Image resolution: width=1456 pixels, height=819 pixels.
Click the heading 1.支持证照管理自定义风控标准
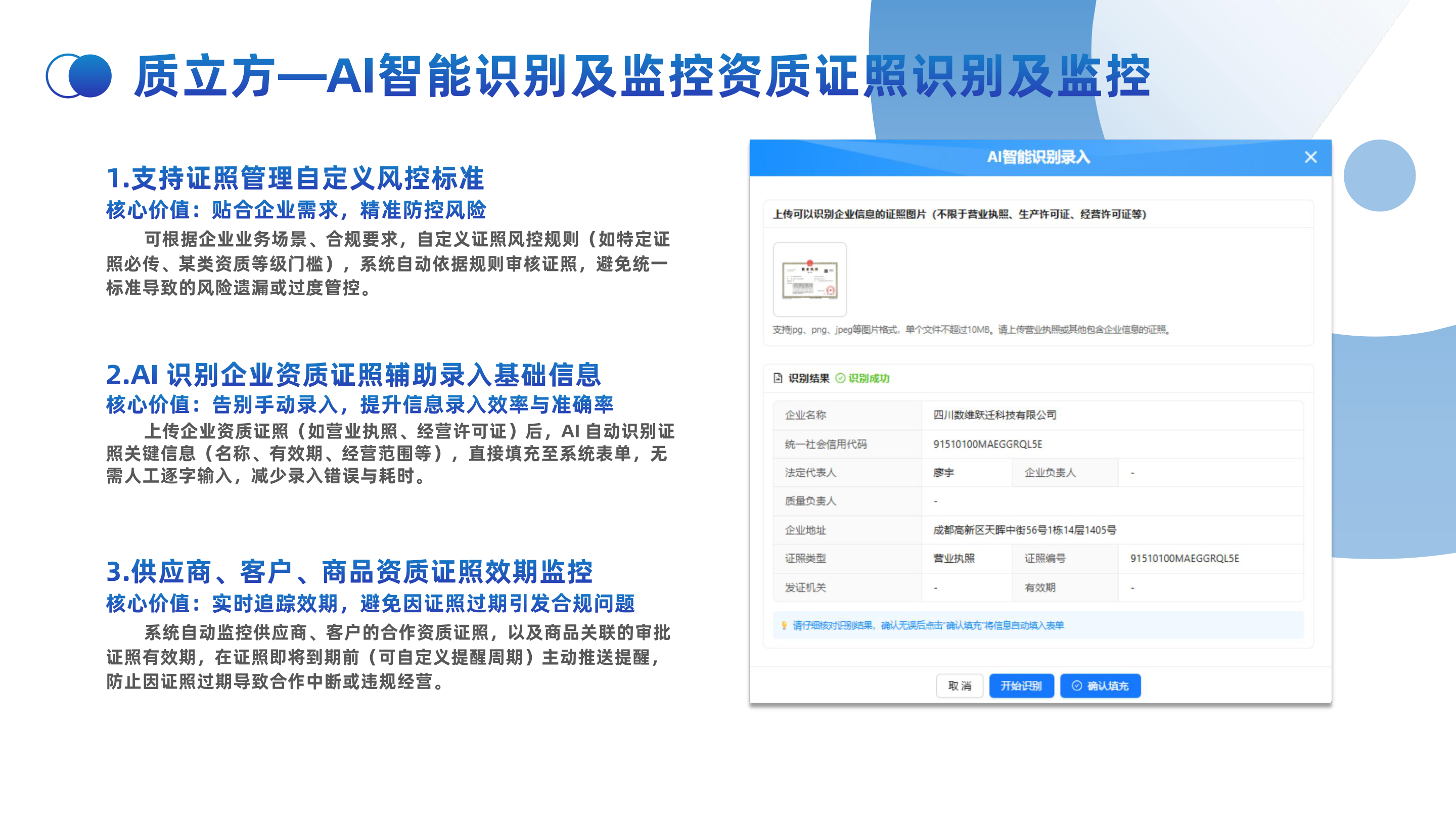click(x=295, y=178)
